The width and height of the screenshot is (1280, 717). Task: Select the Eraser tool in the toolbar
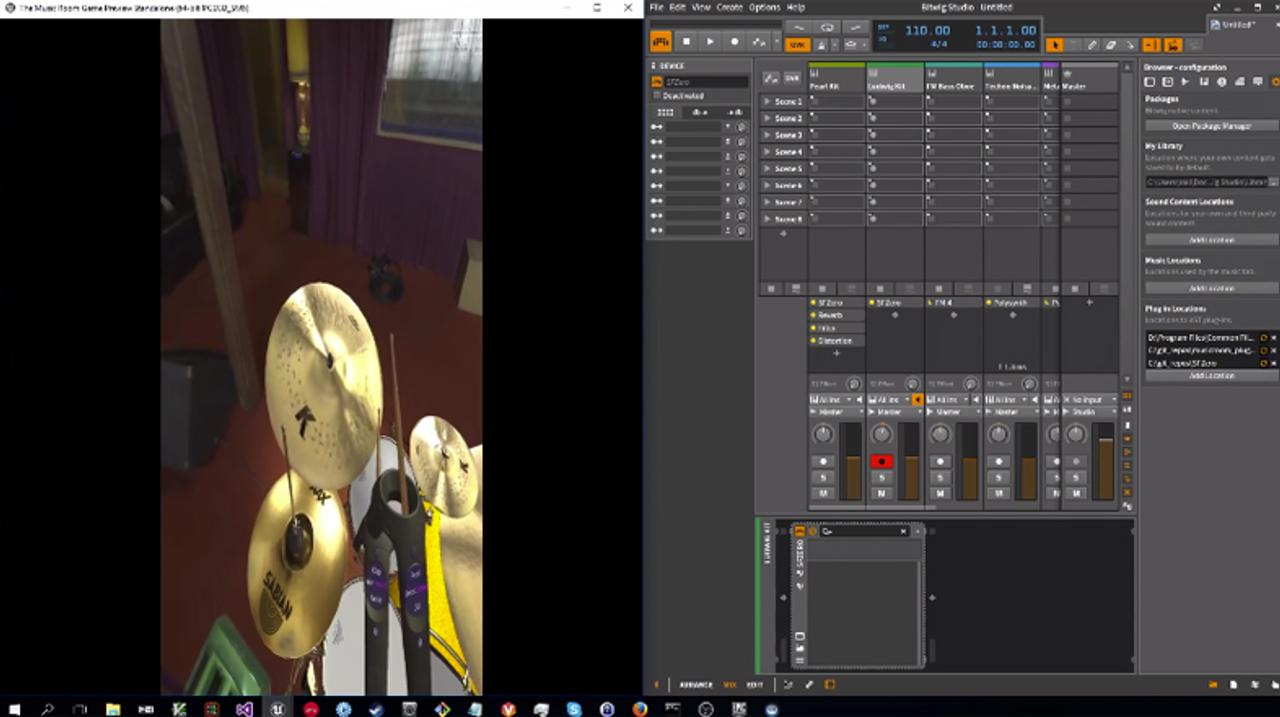(1112, 44)
